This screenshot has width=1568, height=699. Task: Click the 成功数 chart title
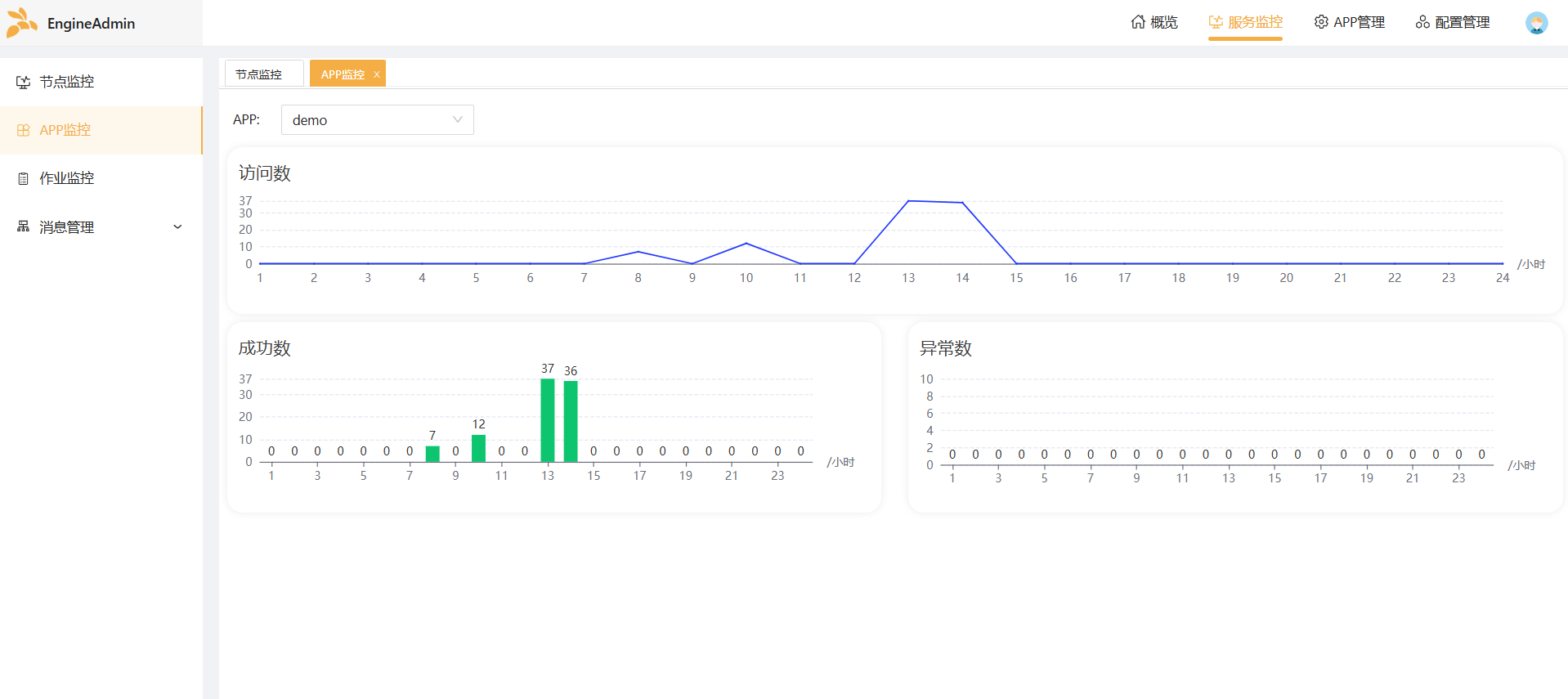265,348
